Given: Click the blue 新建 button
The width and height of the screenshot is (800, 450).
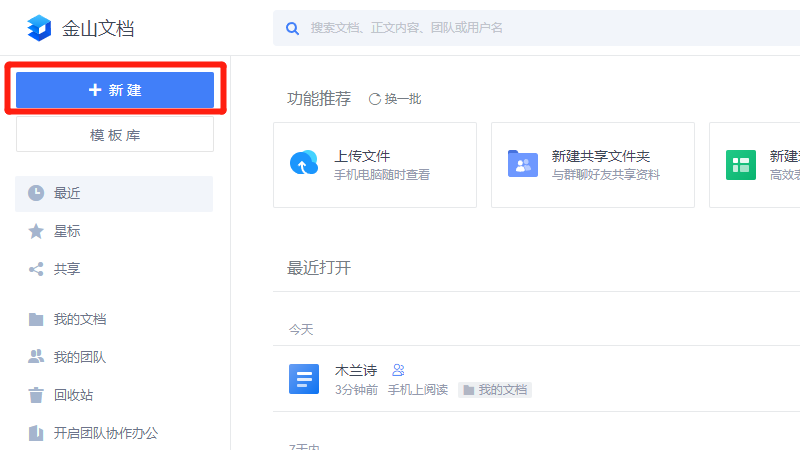Looking at the screenshot, I should point(115,90).
